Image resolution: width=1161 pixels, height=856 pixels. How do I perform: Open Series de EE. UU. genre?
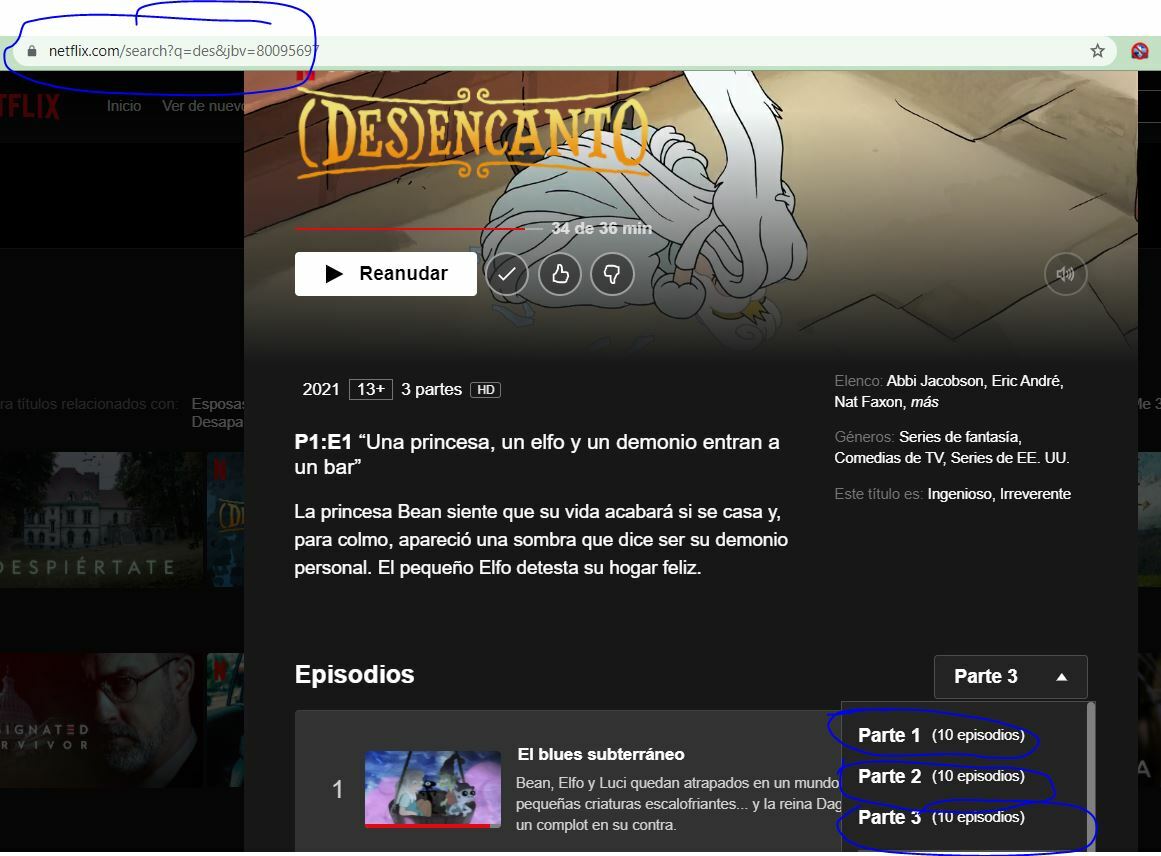[x=1010, y=458]
